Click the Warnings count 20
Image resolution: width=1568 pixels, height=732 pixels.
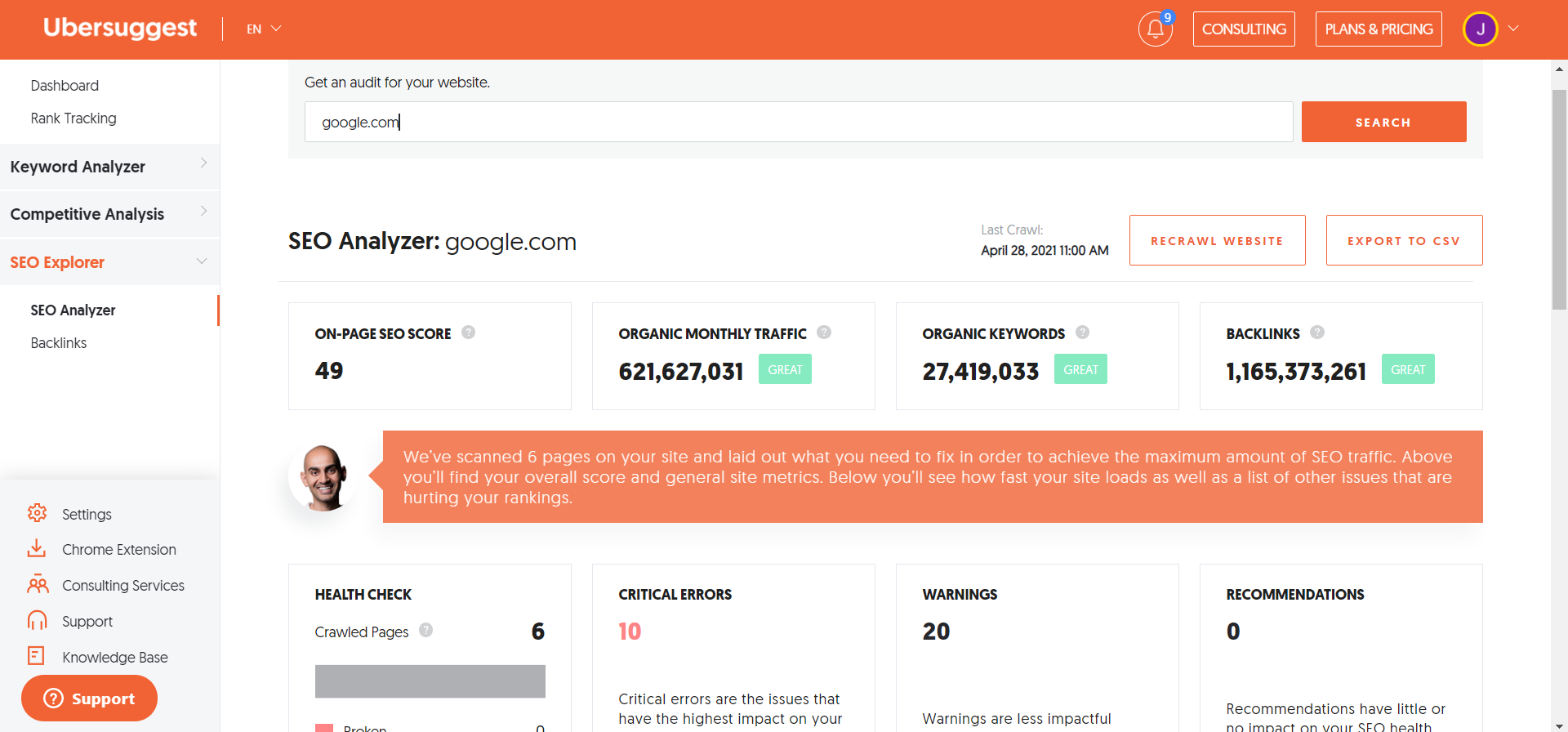point(936,632)
